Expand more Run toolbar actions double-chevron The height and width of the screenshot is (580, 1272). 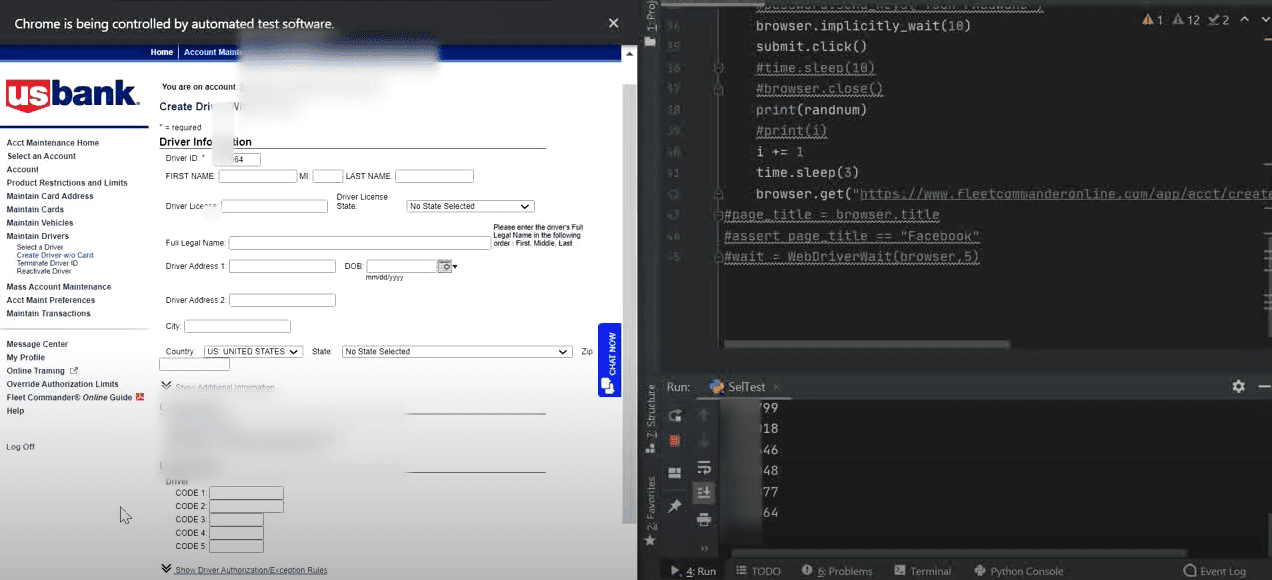click(x=704, y=548)
